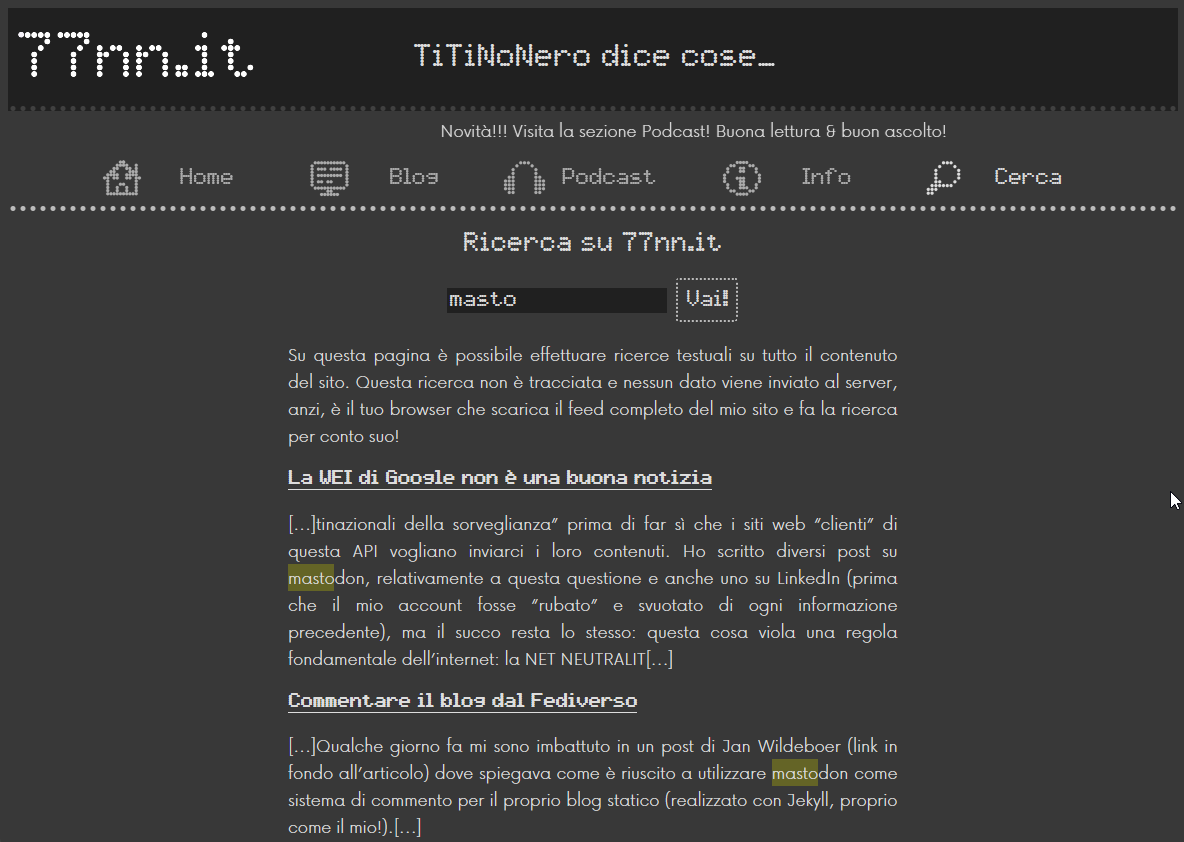This screenshot has width=1184, height=842.
Task: Click the Podcast headphones icon
Action: pyautogui.click(x=524, y=179)
